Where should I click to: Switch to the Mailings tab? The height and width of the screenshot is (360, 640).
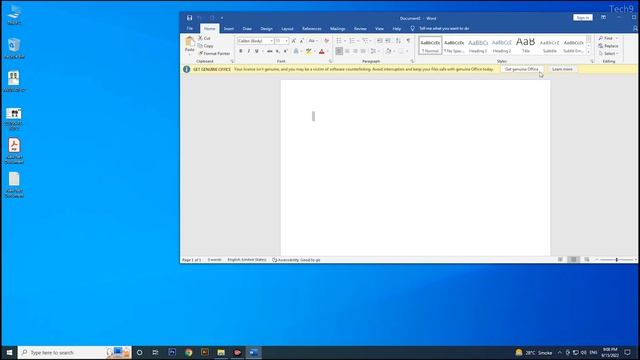(338, 29)
